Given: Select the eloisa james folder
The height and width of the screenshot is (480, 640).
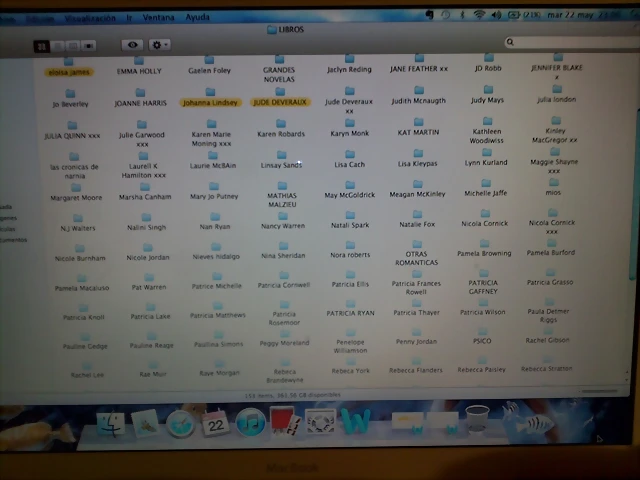Looking at the screenshot, I should coord(69,68).
